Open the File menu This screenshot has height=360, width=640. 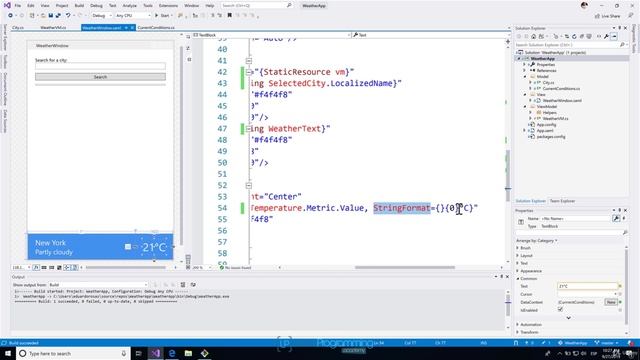coord(18,6)
